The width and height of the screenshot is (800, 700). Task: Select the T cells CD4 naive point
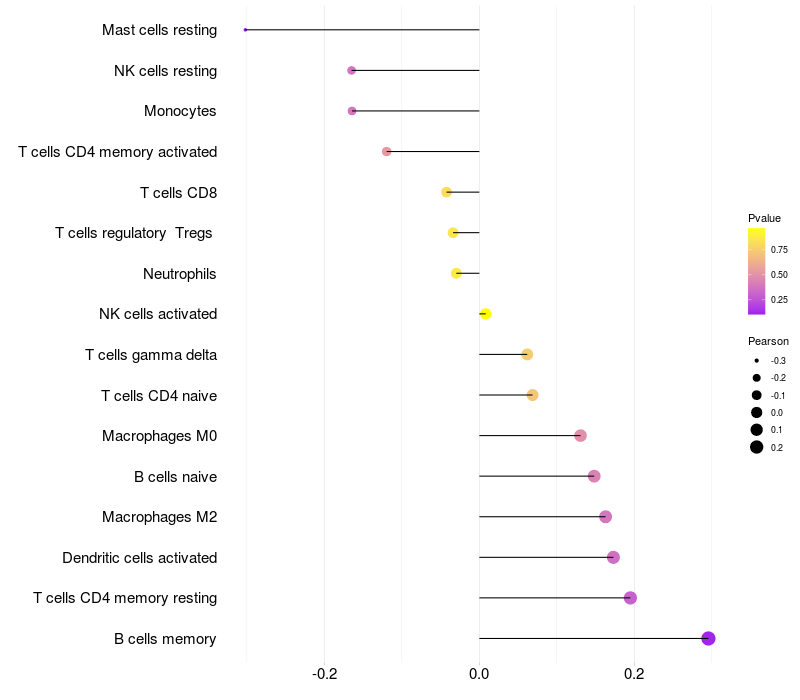[x=532, y=395]
